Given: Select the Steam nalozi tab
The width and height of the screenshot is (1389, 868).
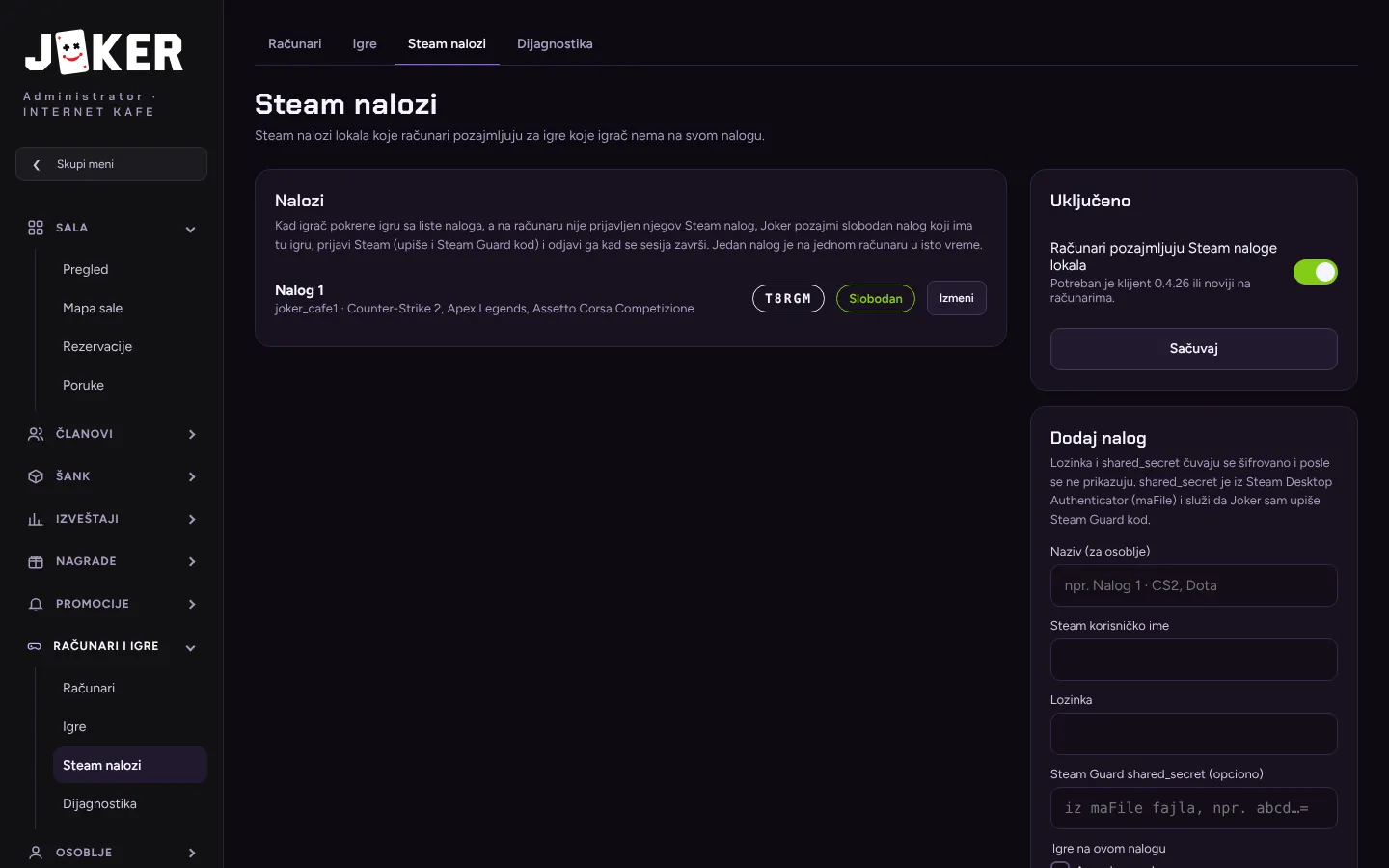Looking at the screenshot, I should [447, 44].
